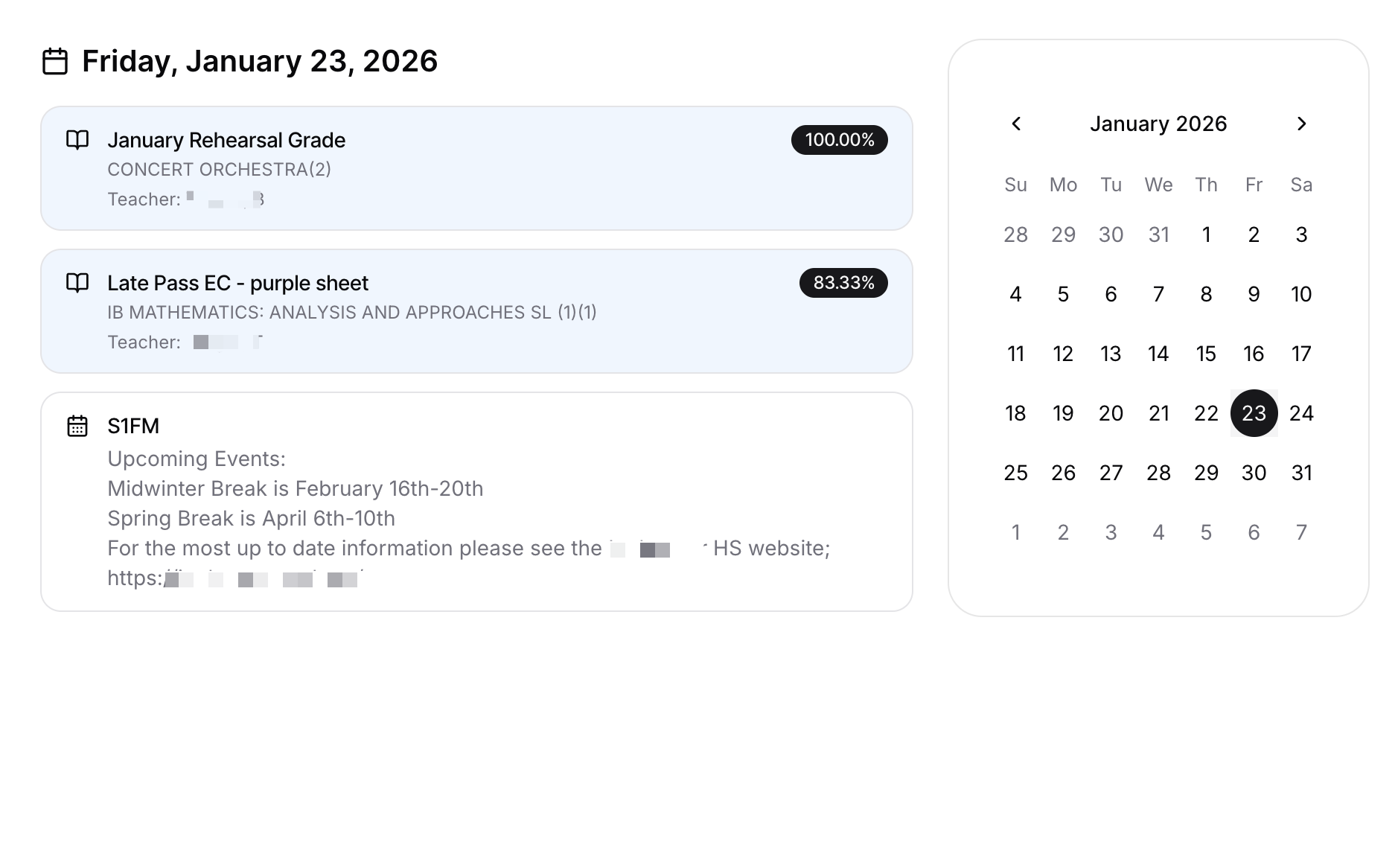Select January 12 on the calendar
Image resolution: width=1395 pixels, height=868 pixels.
coord(1063,354)
